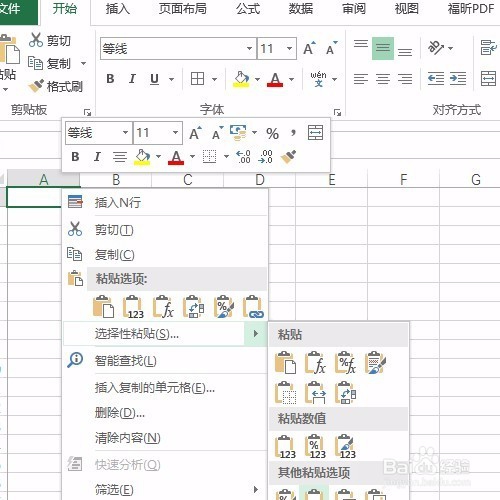
Task: Choose 选择性粘贴(S) from context menu
Action: [165, 333]
